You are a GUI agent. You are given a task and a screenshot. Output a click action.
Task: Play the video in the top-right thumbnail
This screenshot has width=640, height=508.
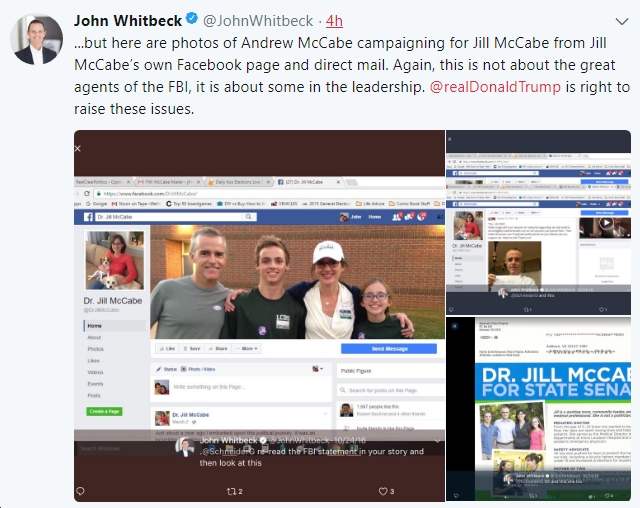[606, 223]
